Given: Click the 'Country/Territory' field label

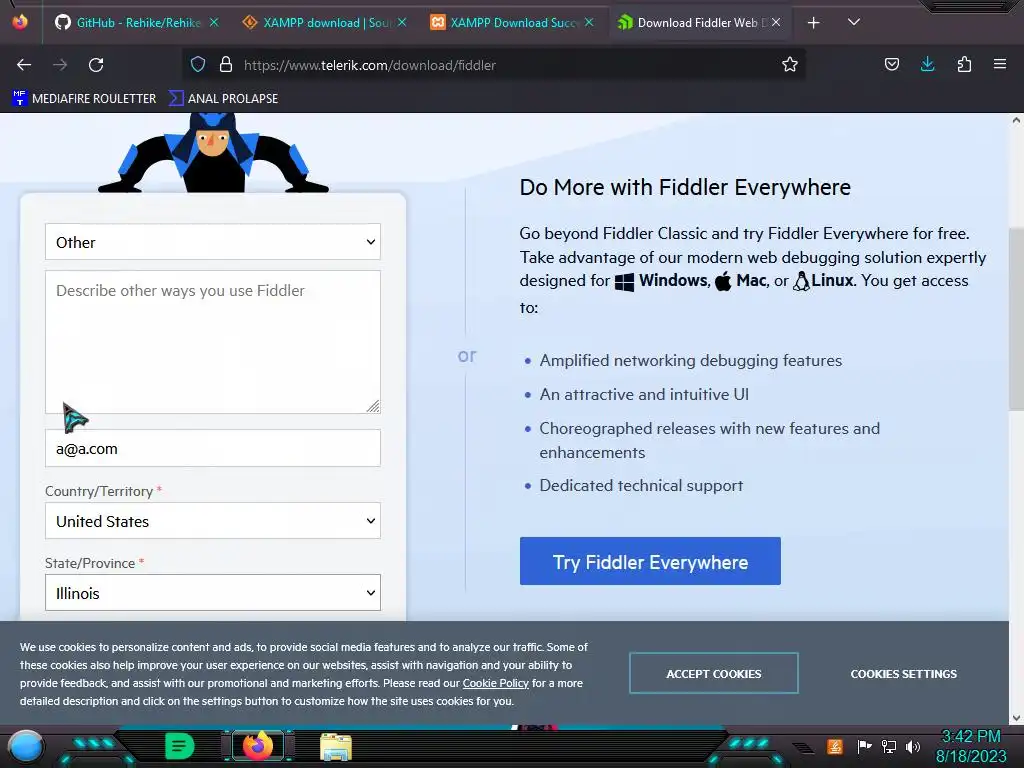Looking at the screenshot, I should coord(99,491).
